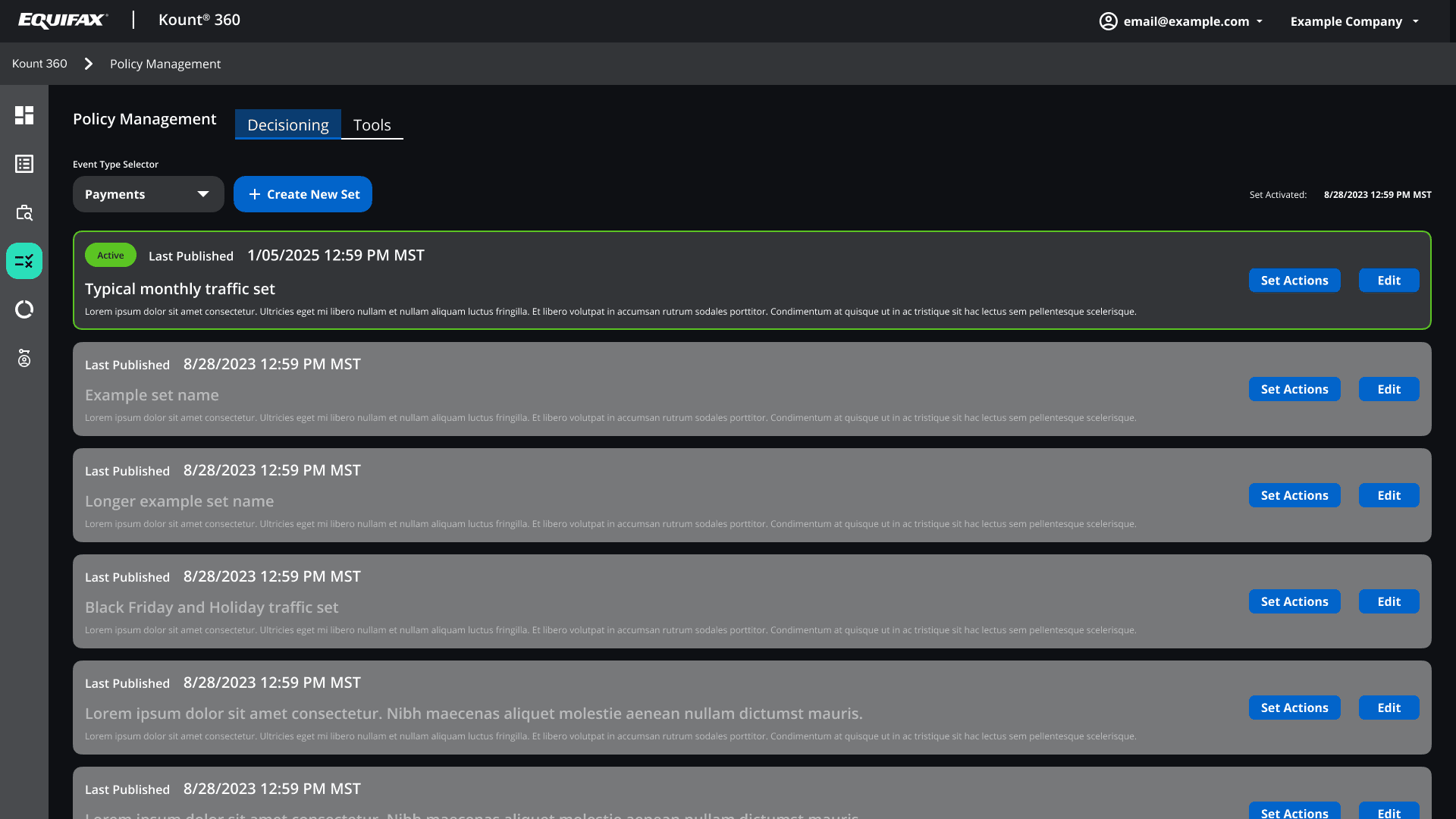Screen dimensions: 1456x819
Task: Click the Longer example set name title
Action: tap(179, 501)
